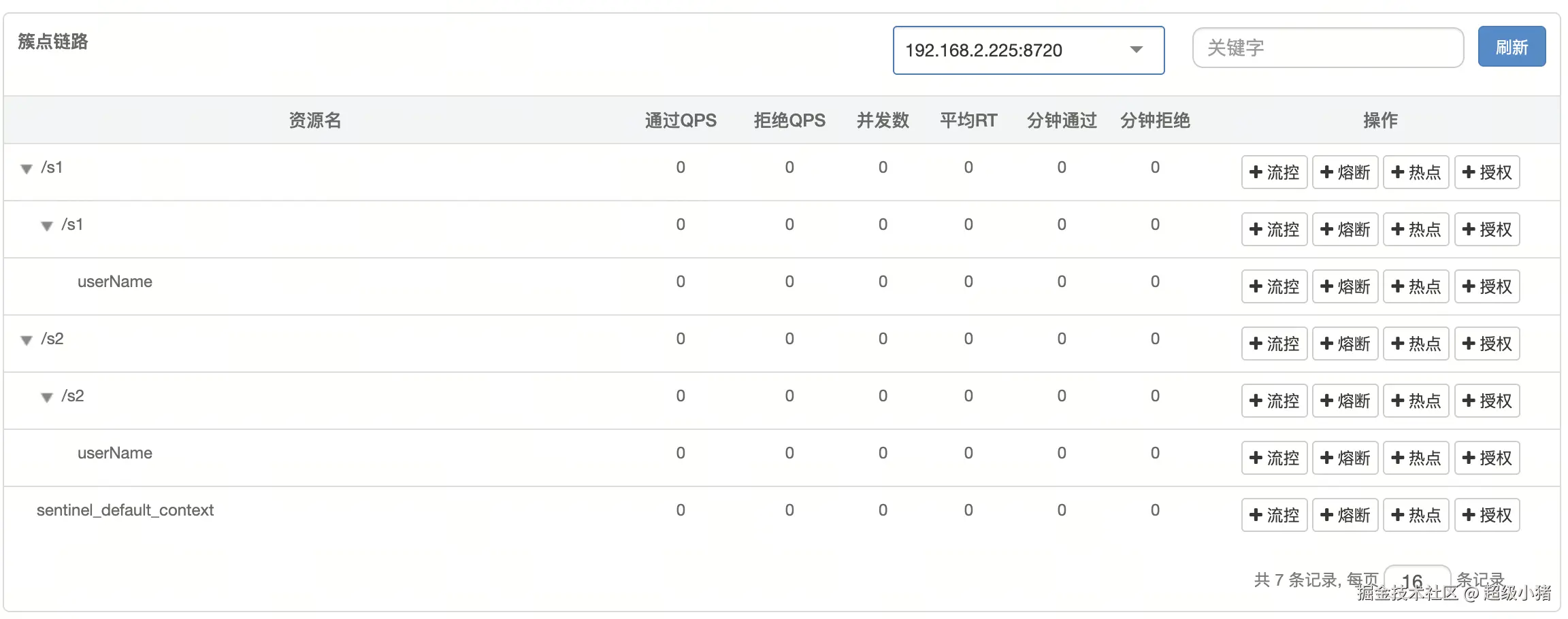The height and width of the screenshot is (619, 1568).
Task: Add 流控 rule for top-level /s1
Action: point(1274,172)
